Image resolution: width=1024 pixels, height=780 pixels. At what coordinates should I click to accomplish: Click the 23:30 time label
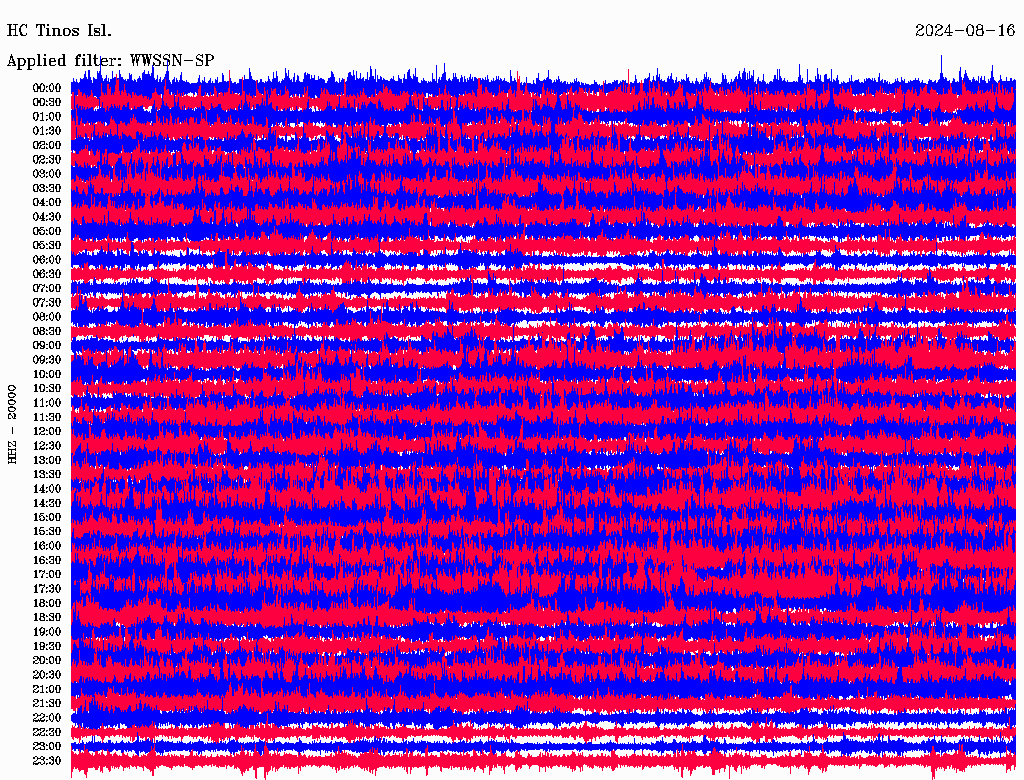(47, 761)
